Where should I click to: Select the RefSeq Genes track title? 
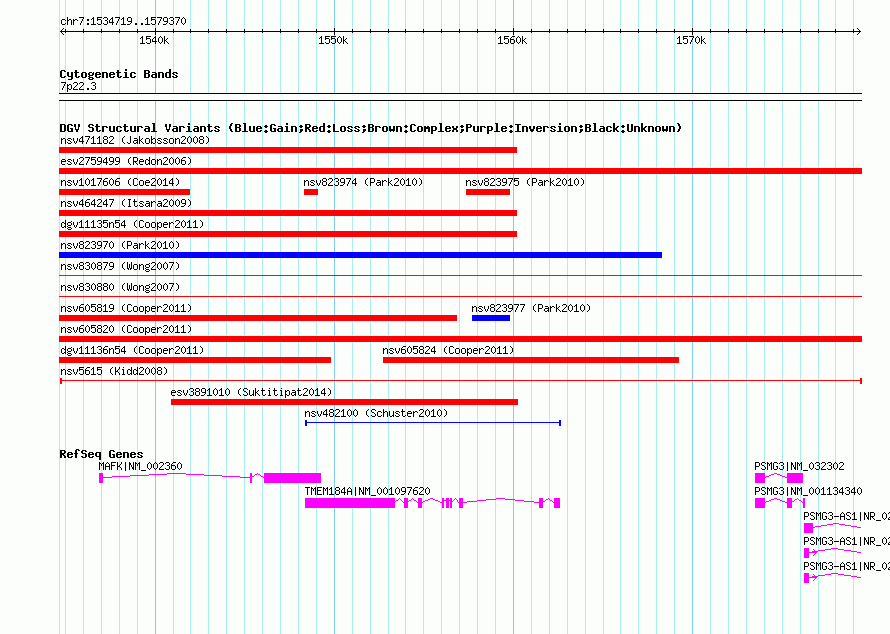point(101,454)
